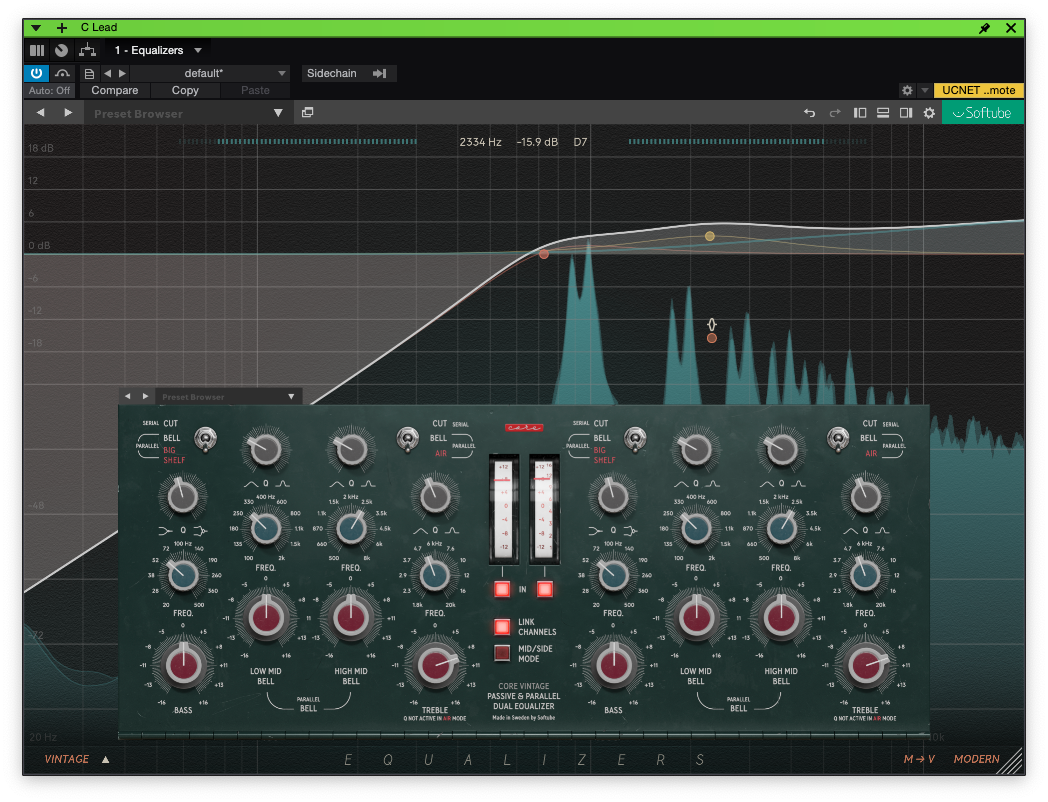
Task: Adjust the right channel 2 kHz high mid FREQ knob
Action: [781, 529]
